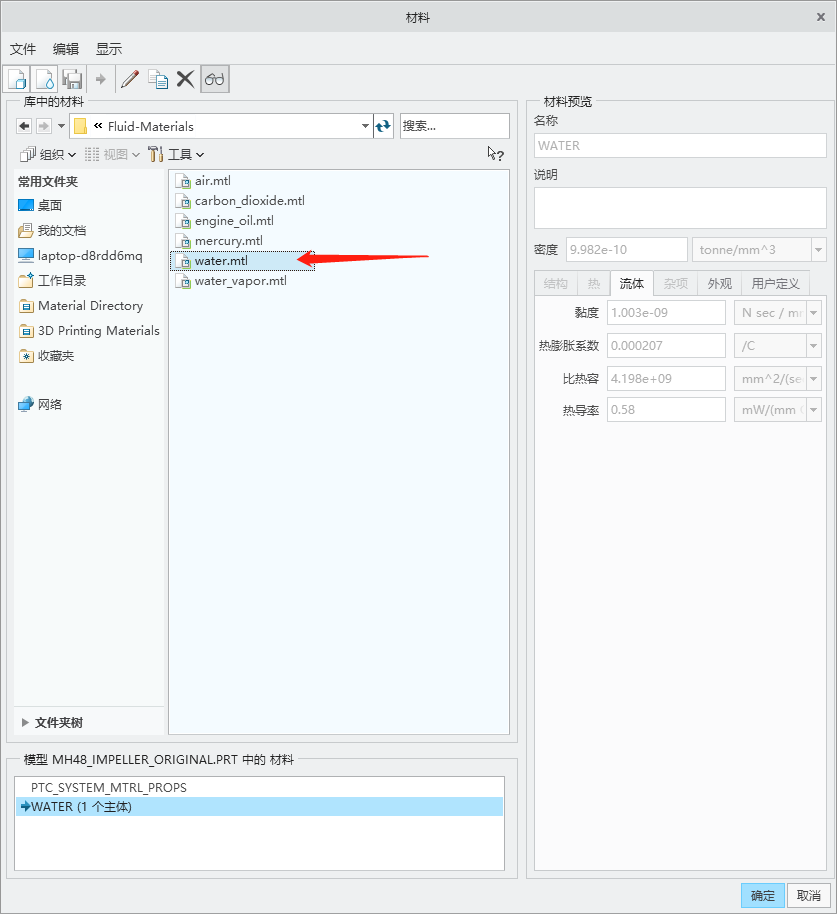Click the 确定 button

[762, 895]
